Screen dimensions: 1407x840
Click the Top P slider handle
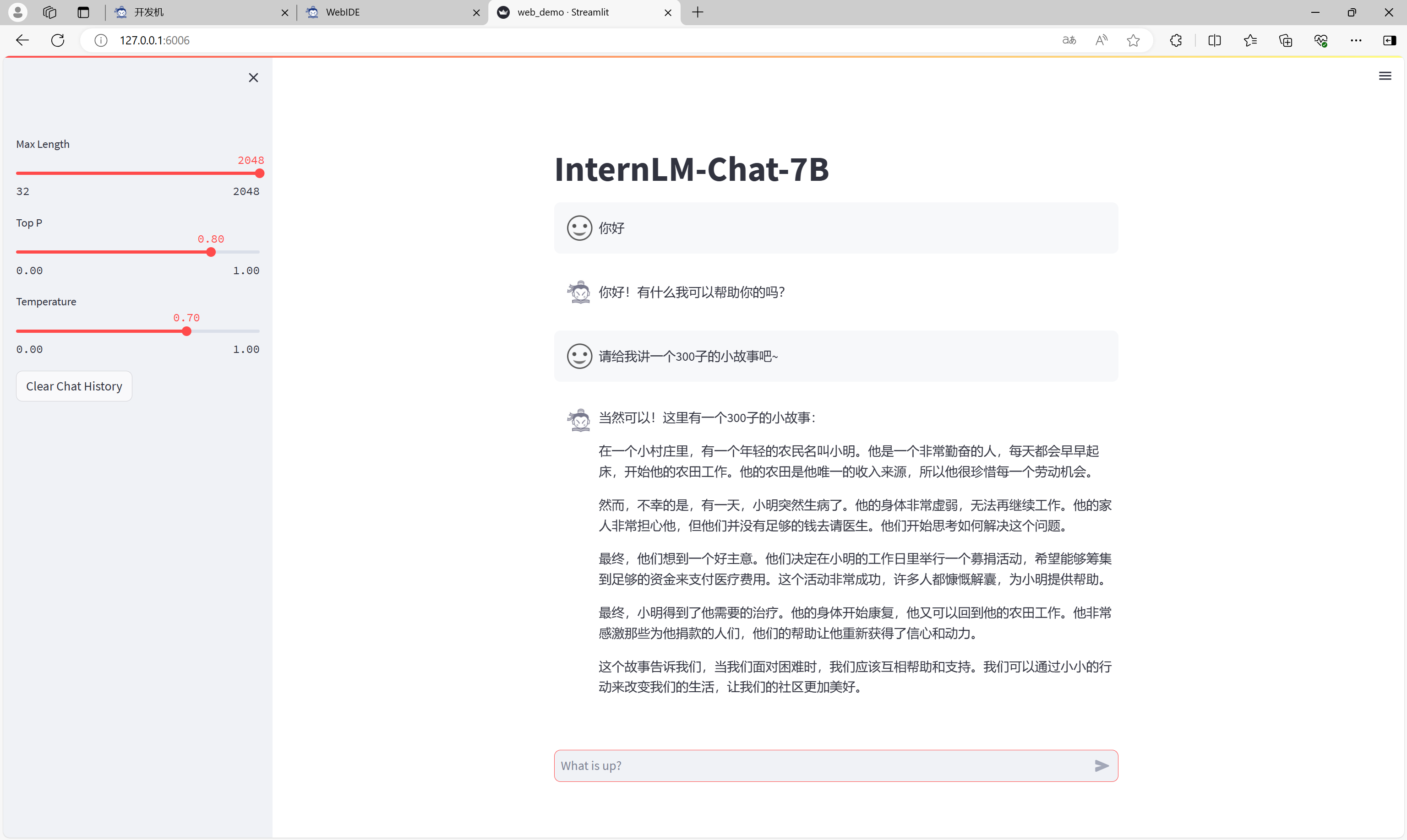pyautogui.click(x=211, y=252)
